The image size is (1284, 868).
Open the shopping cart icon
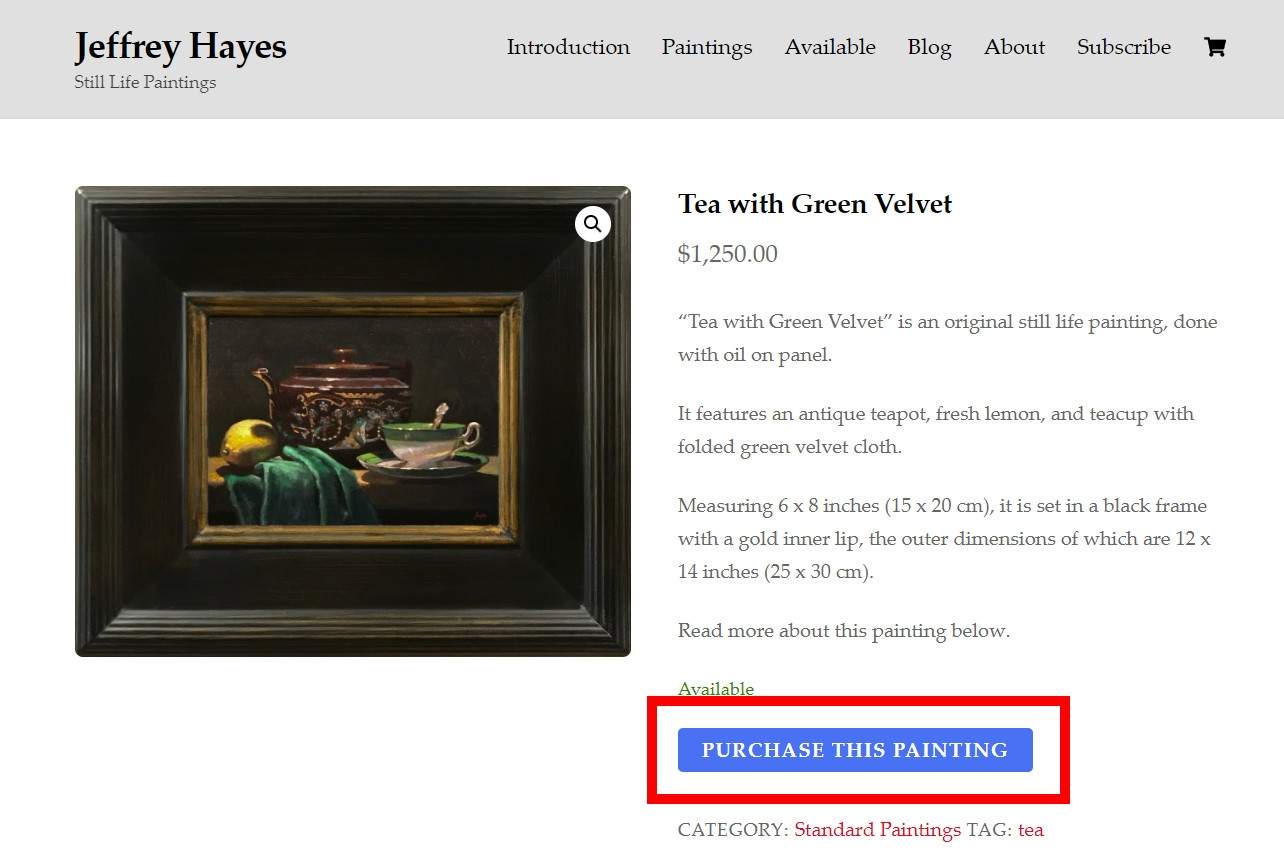pos(1215,47)
